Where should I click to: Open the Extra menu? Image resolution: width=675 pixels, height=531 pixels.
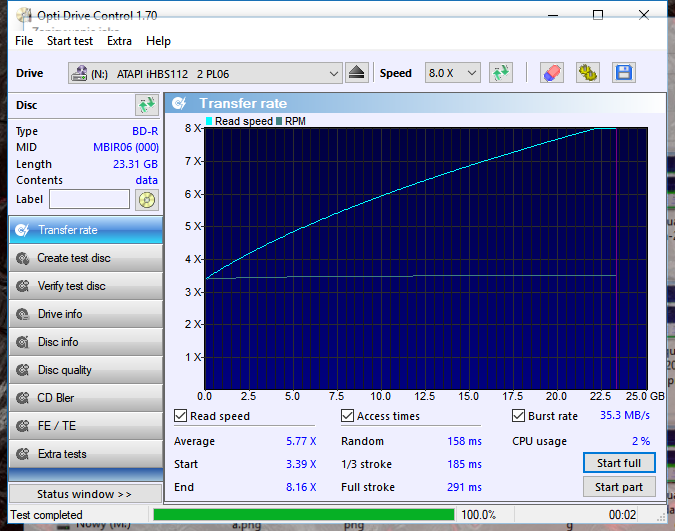coord(119,41)
